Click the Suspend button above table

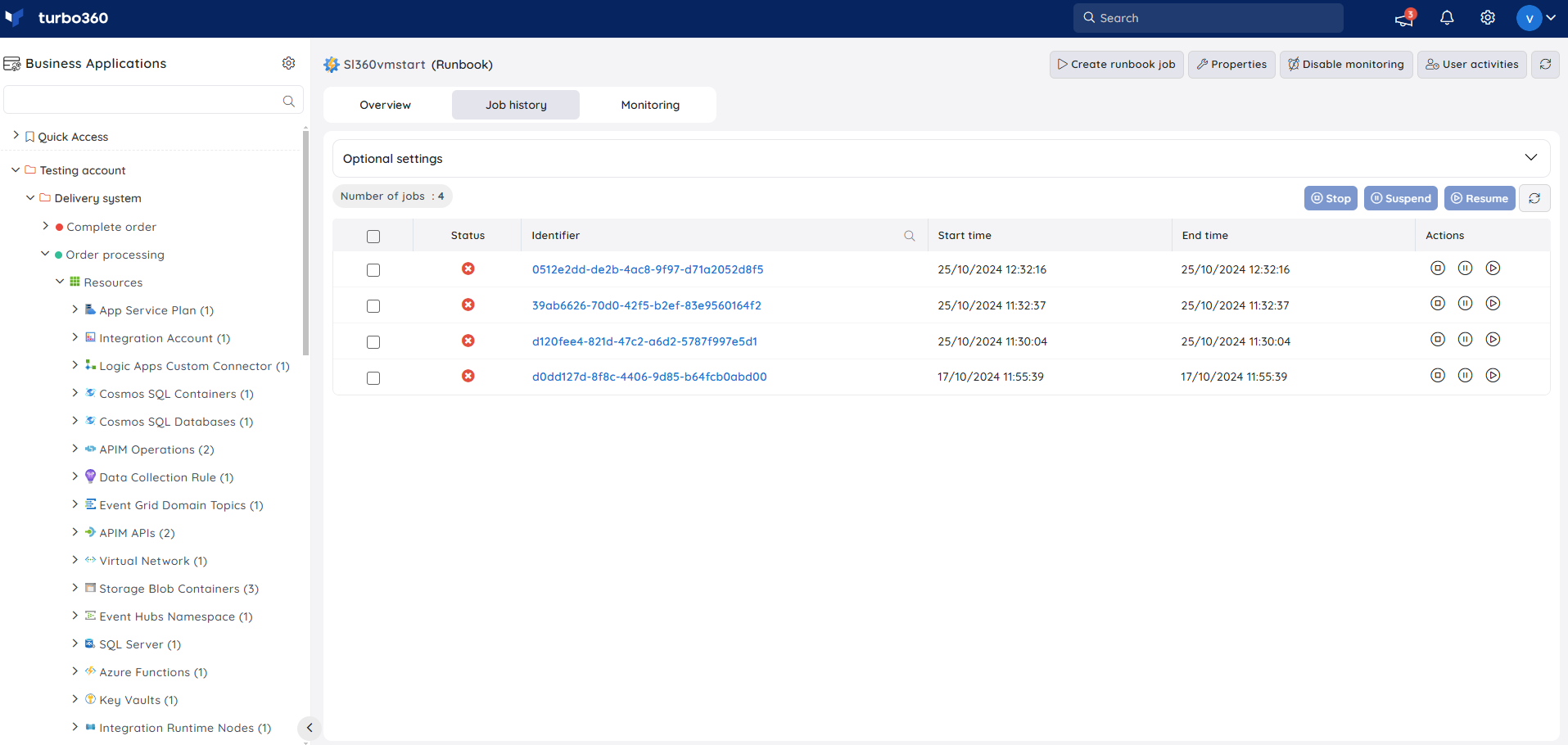(x=1400, y=198)
